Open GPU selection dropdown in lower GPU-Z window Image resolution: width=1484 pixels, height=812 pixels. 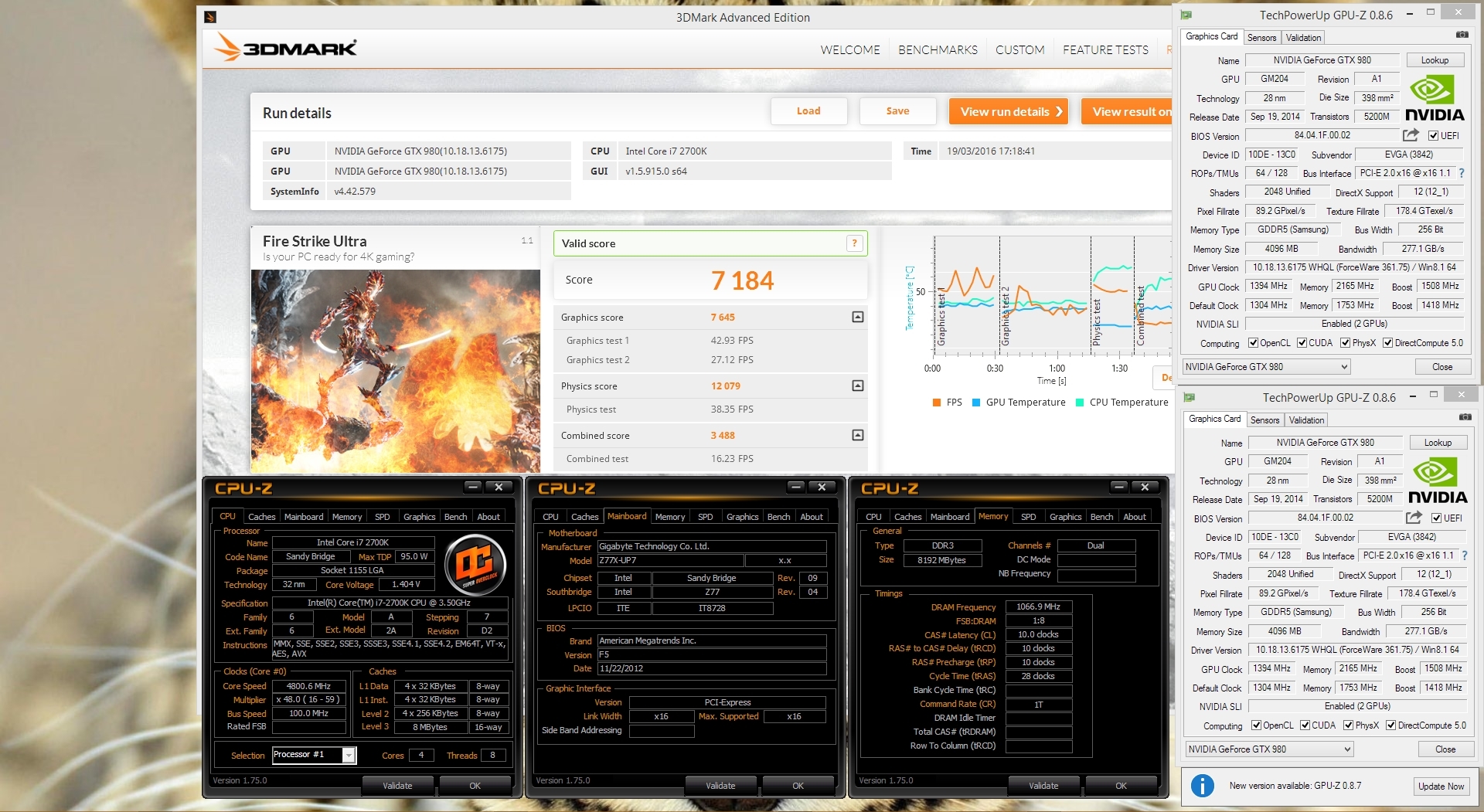pos(1269,749)
